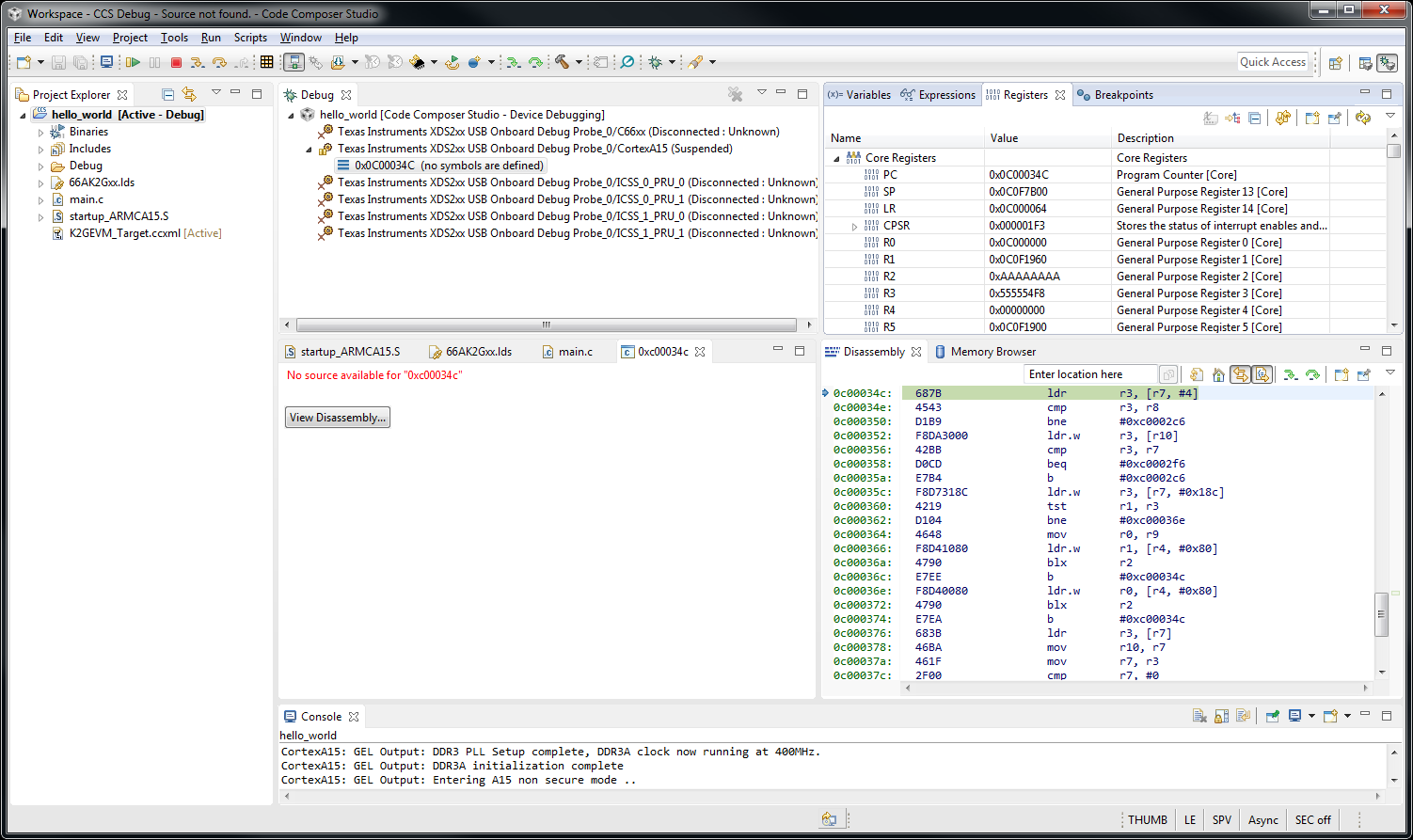Click the Enter location here field
Screen dimensions: 1413x840
click(x=1088, y=374)
